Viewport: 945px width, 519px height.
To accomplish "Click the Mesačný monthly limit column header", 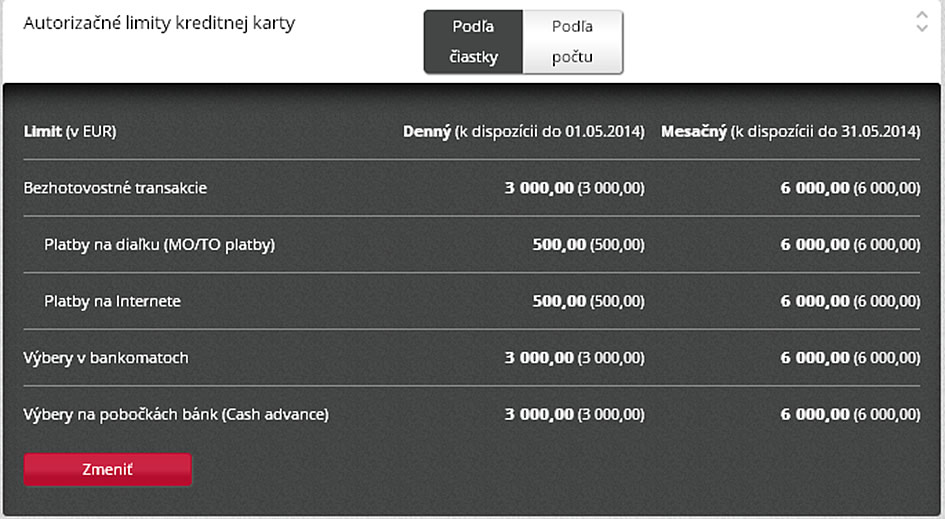I will pyautogui.click(x=791, y=131).
